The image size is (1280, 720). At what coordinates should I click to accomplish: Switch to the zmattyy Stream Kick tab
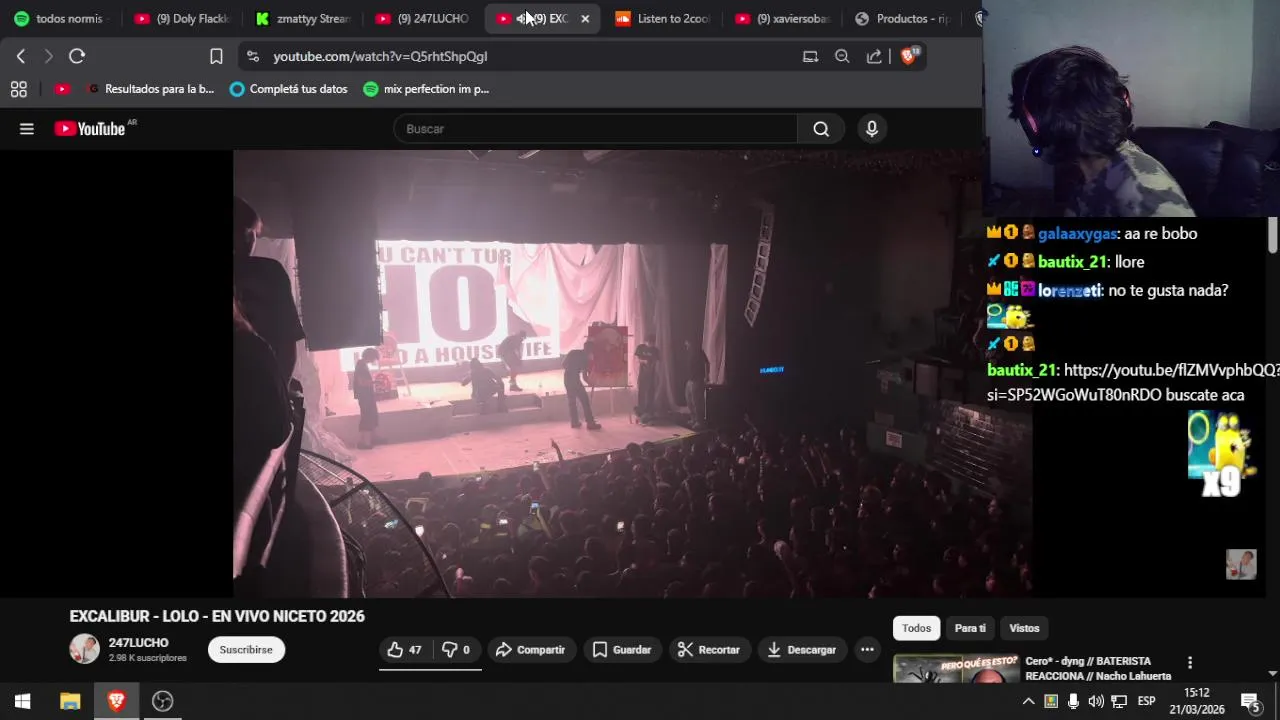click(x=303, y=18)
